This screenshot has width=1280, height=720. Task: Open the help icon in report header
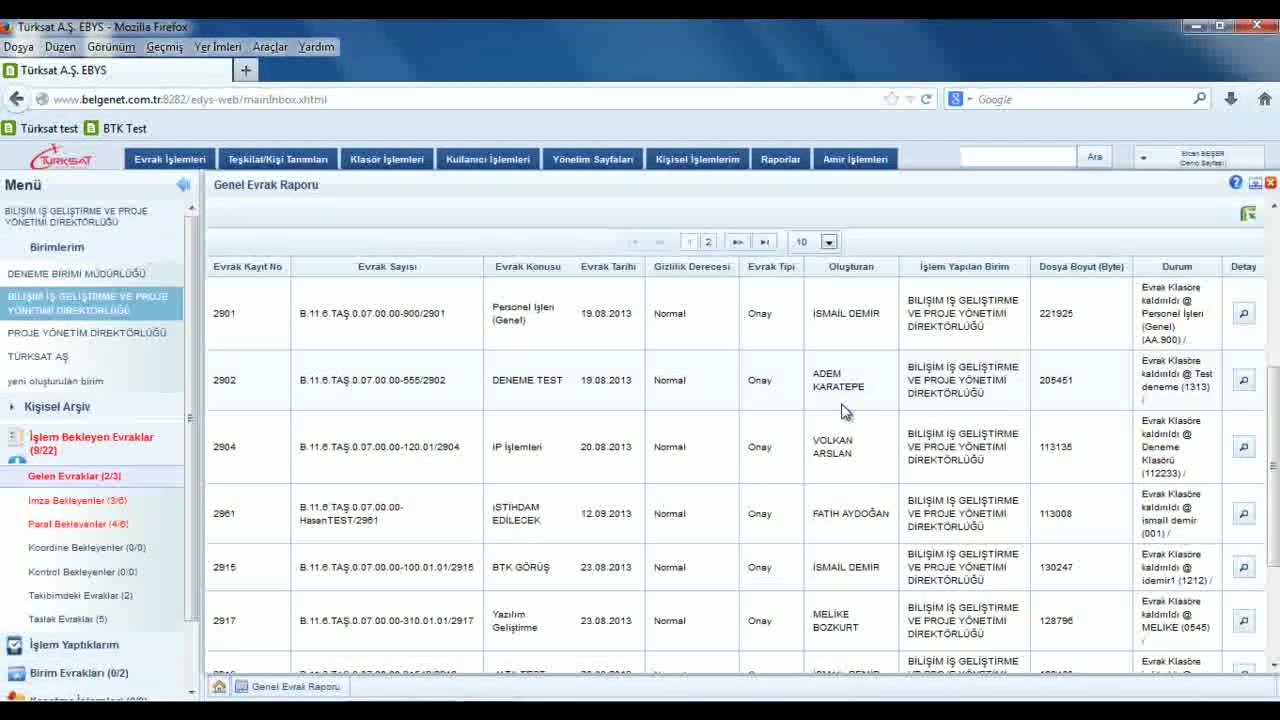1236,183
